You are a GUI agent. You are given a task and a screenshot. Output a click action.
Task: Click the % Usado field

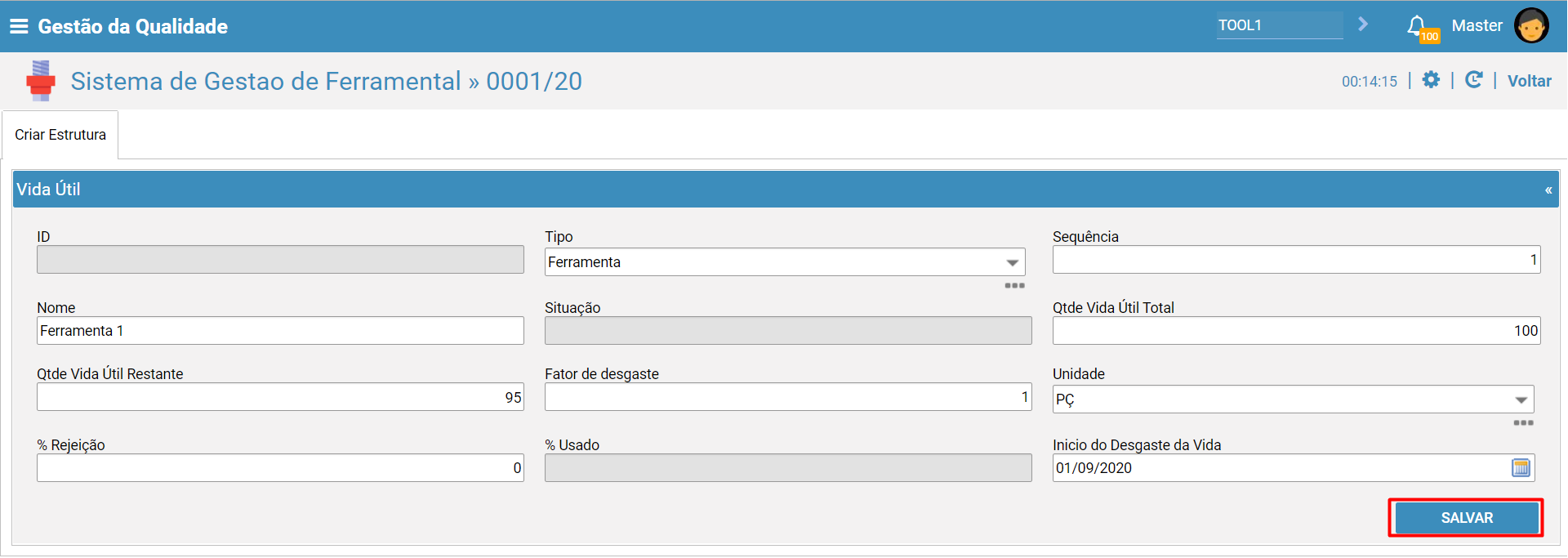(788, 468)
